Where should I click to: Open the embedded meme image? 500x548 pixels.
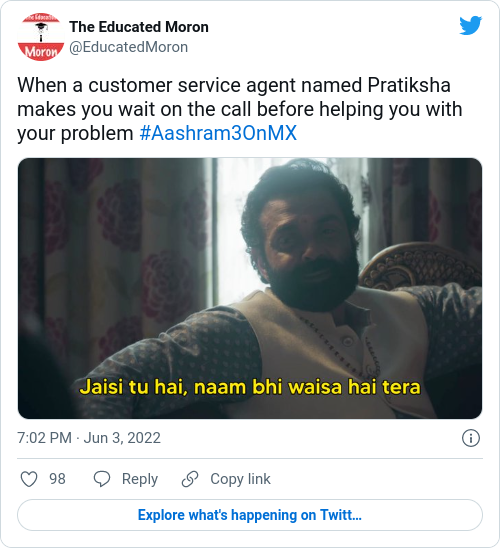click(x=250, y=288)
